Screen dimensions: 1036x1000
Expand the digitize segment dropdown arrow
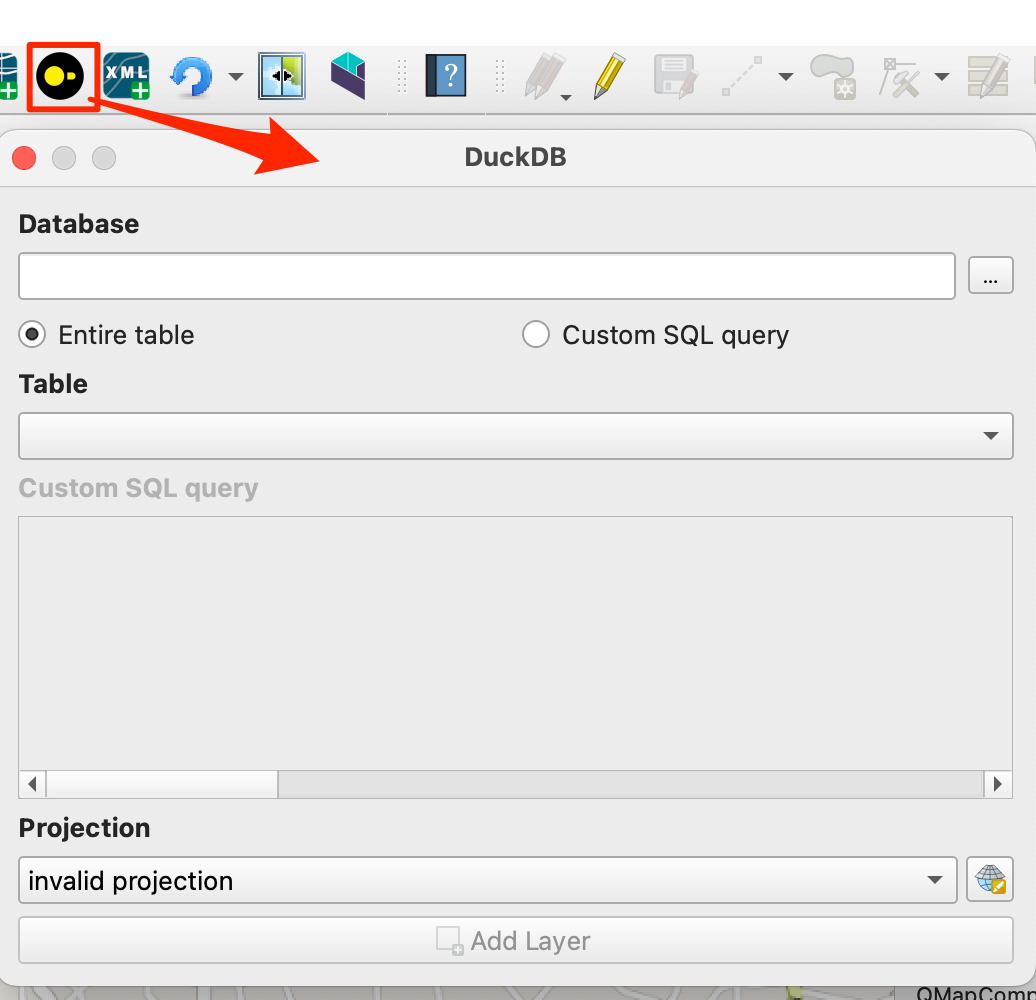(x=785, y=77)
